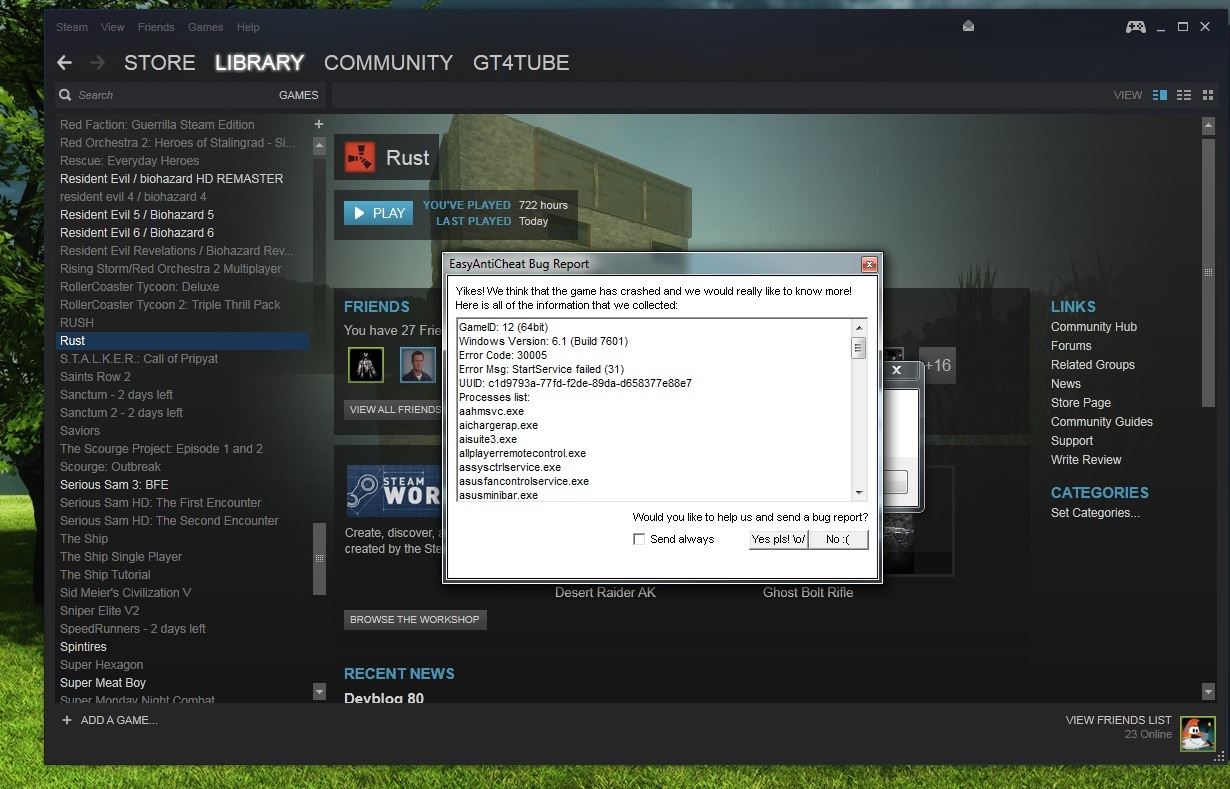1230x789 pixels.
Task: Open the first friend avatar
Action: 366,365
